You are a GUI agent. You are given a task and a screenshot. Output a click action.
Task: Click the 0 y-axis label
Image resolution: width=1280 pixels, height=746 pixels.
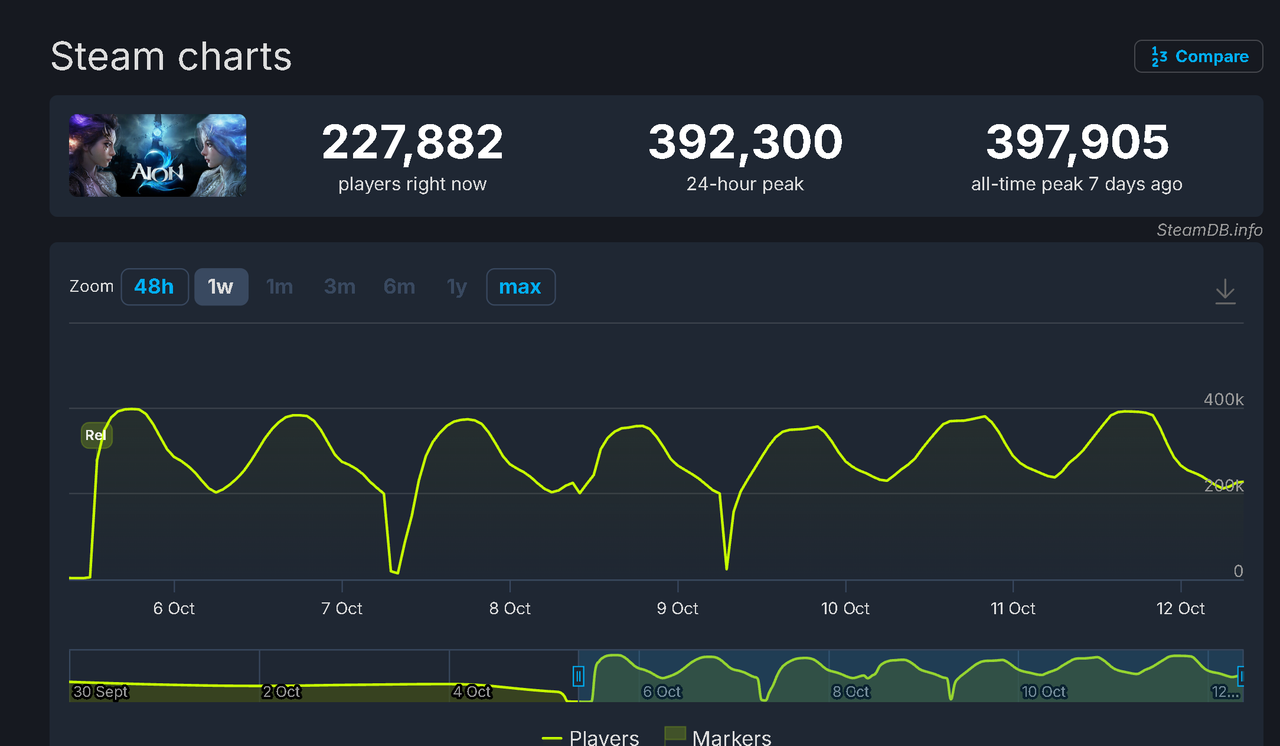(1238, 571)
